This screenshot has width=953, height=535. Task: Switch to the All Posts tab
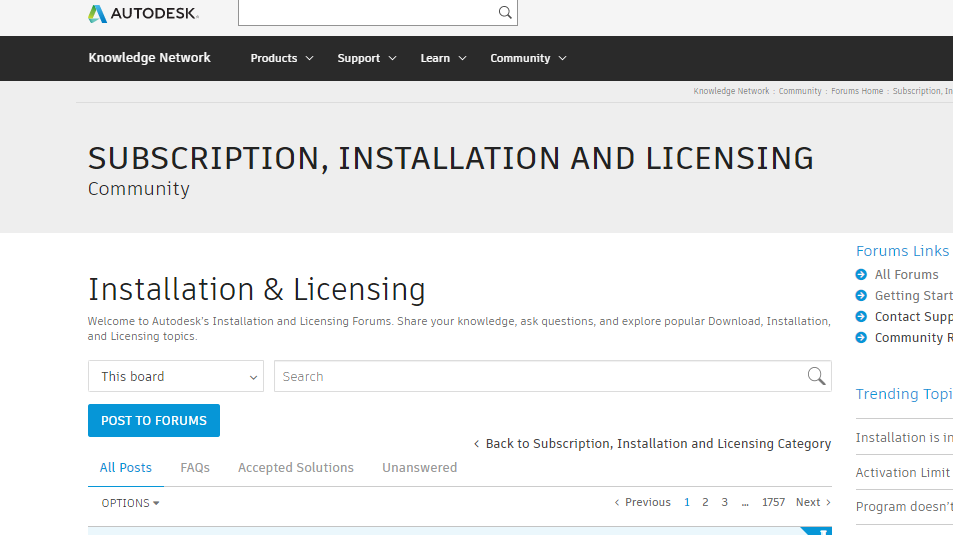coord(126,468)
